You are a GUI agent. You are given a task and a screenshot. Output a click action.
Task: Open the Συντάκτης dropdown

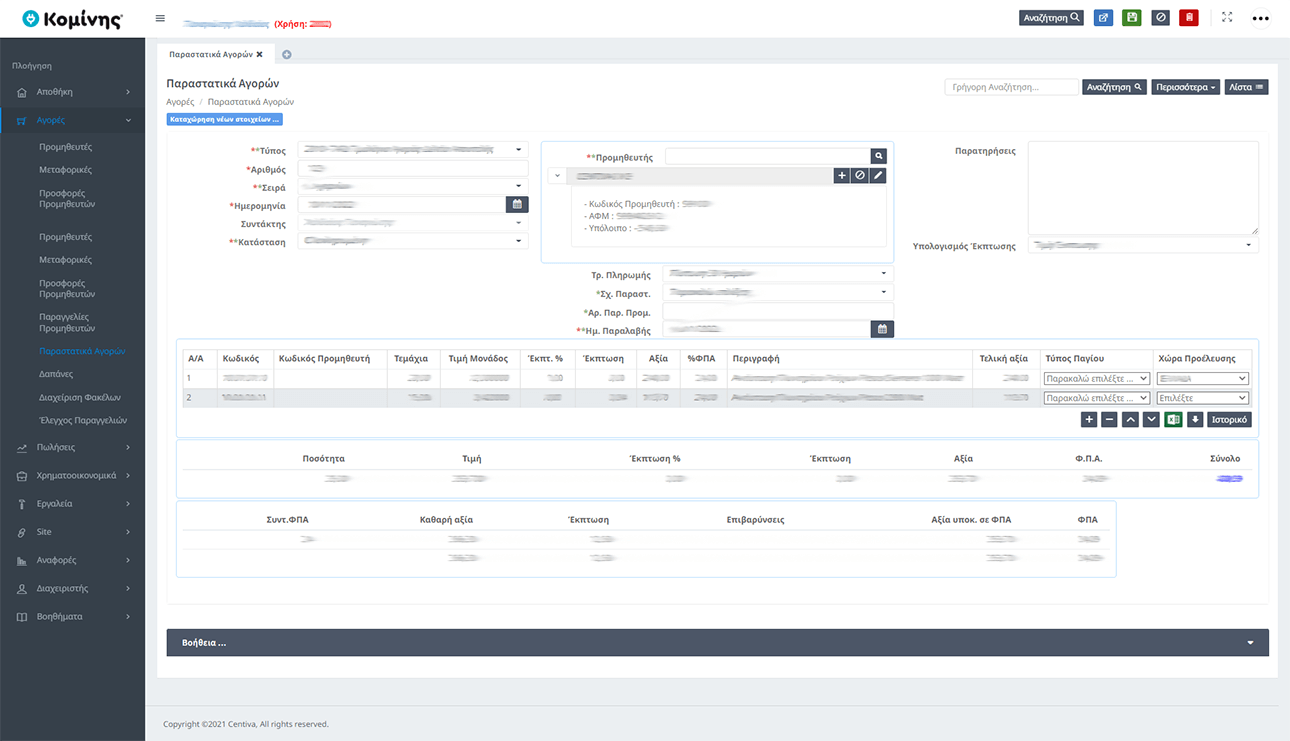click(413, 223)
